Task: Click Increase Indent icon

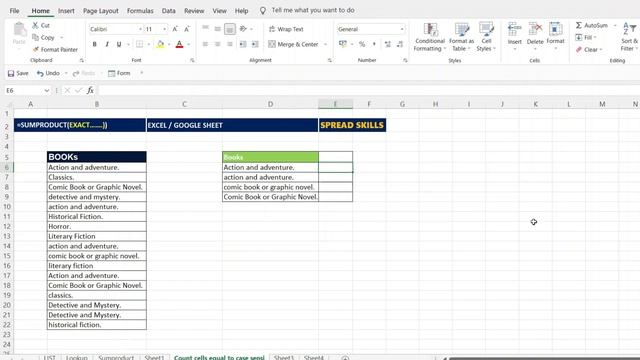Action: point(255,44)
